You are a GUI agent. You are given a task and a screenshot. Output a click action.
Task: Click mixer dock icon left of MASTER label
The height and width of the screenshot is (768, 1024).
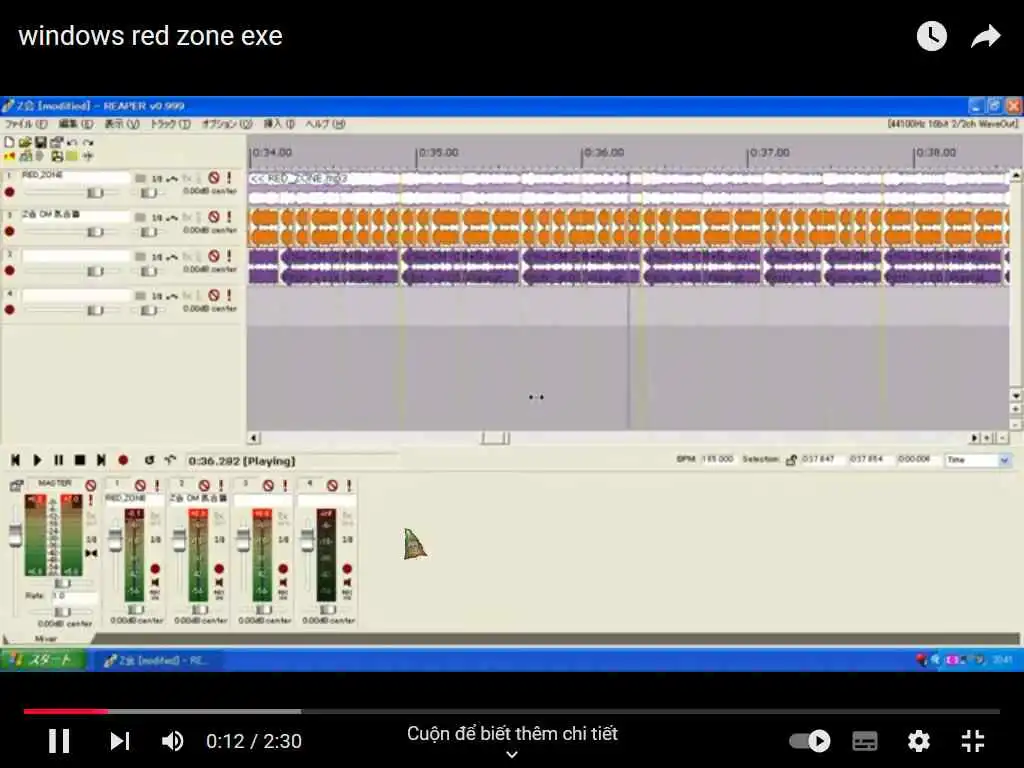click(x=16, y=485)
